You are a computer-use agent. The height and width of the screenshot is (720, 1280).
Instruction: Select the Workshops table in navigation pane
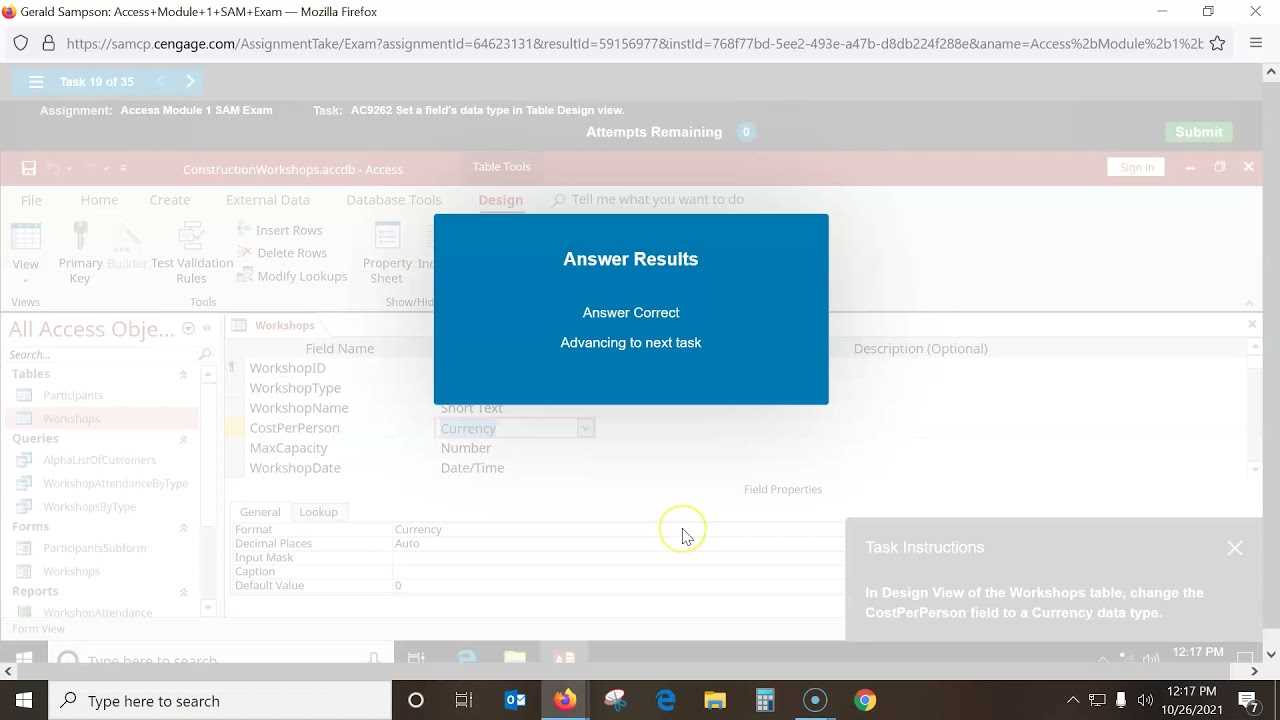pyautogui.click(x=71, y=419)
